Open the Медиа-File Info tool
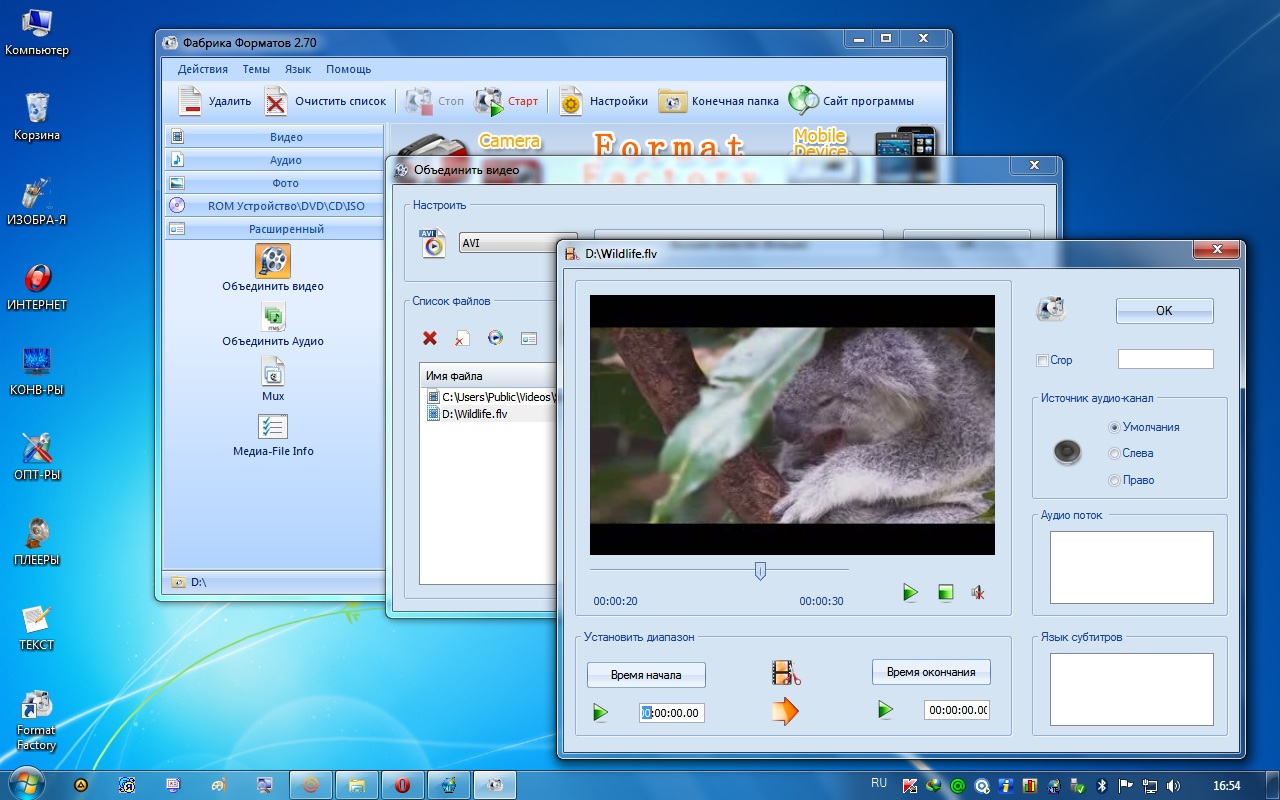The width and height of the screenshot is (1280, 800). [x=273, y=427]
